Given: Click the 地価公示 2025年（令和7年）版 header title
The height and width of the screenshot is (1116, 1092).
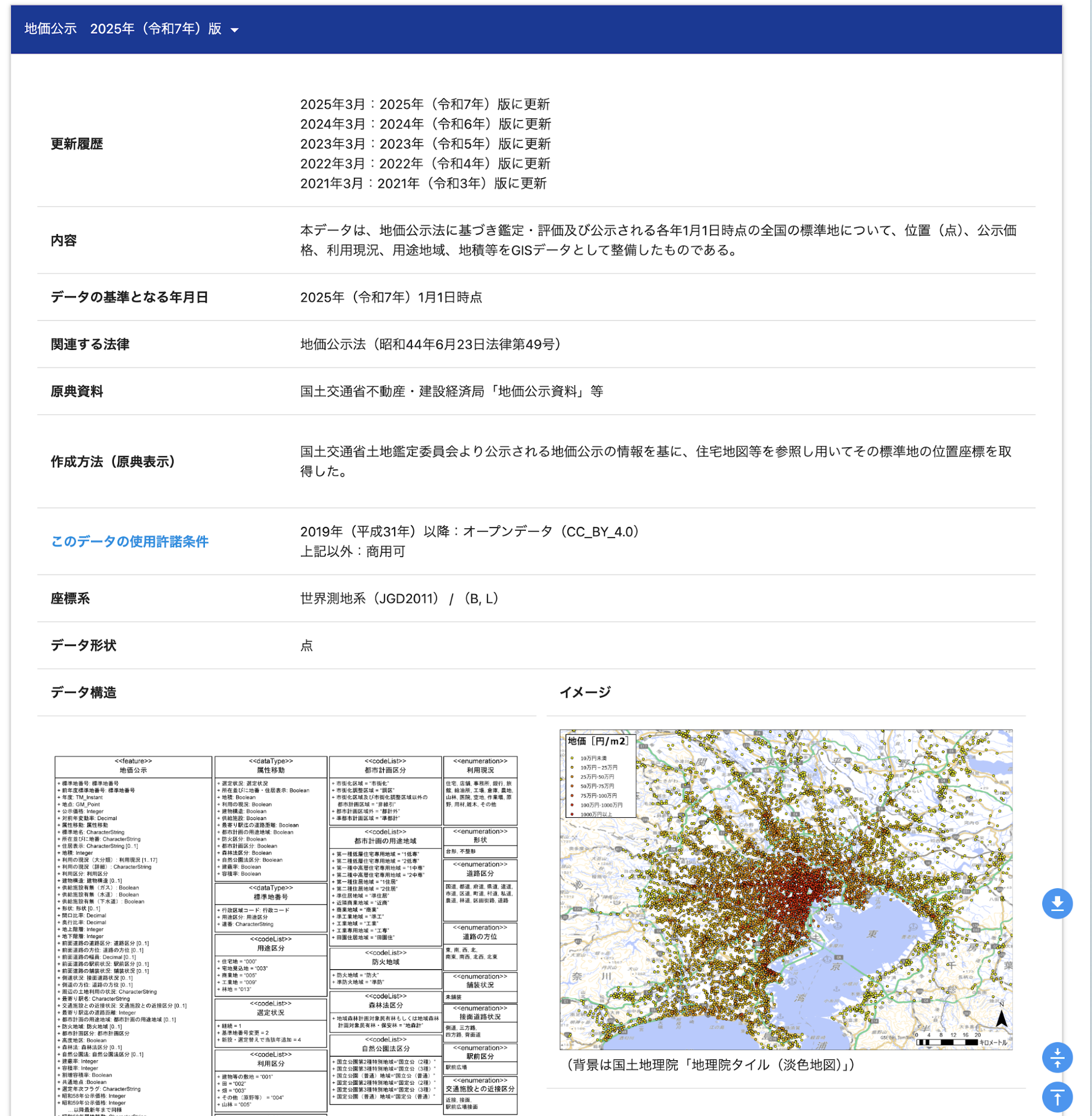Looking at the screenshot, I should pos(123,29).
